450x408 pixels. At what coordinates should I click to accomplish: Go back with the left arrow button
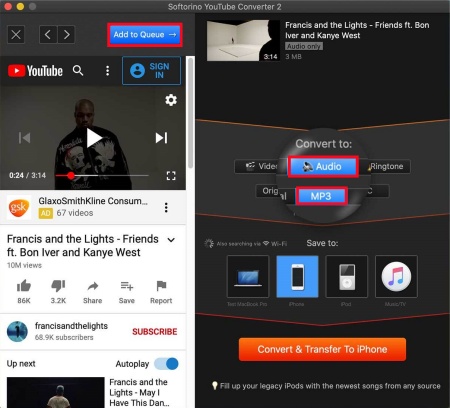pyautogui.click(x=48, y=34)
